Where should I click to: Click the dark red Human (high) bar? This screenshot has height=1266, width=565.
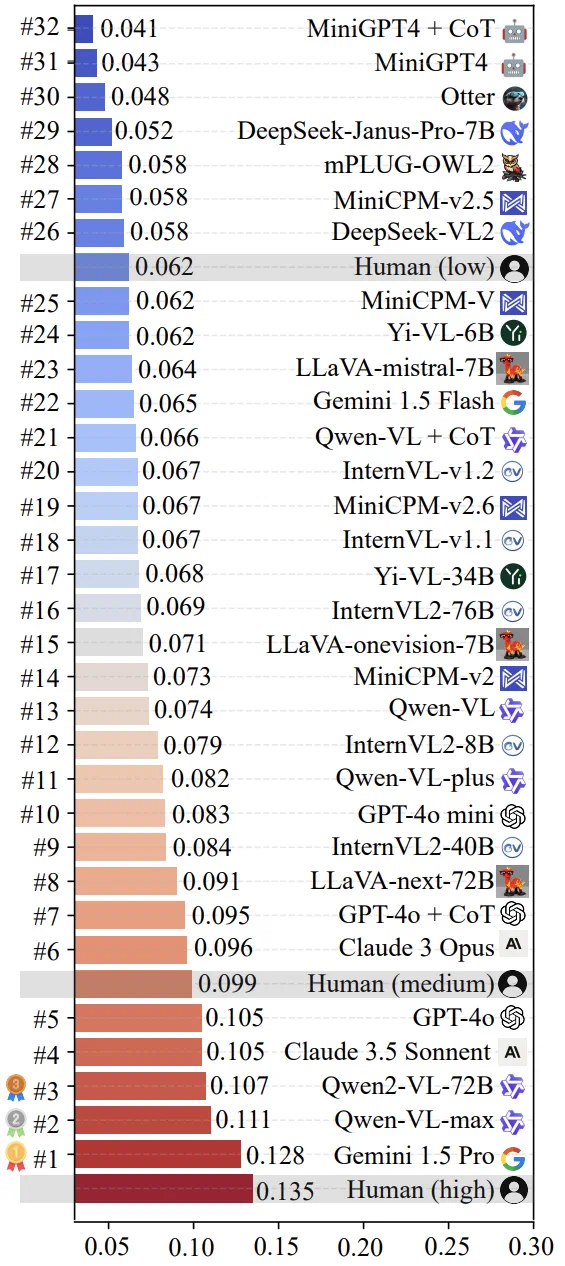(x=163, y=1190)
